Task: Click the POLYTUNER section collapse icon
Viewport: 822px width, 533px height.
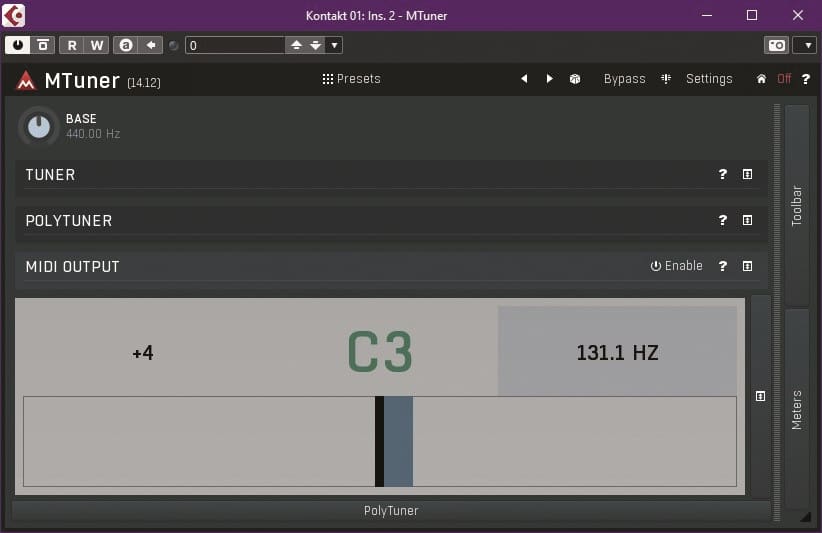Action: coord(748,220)
